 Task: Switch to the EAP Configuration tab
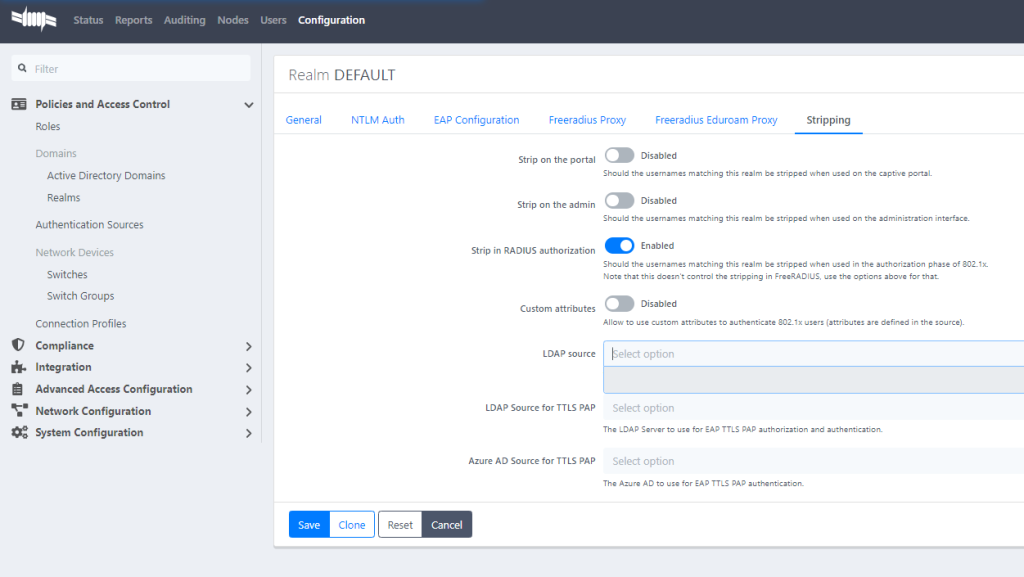click(476, 120)
